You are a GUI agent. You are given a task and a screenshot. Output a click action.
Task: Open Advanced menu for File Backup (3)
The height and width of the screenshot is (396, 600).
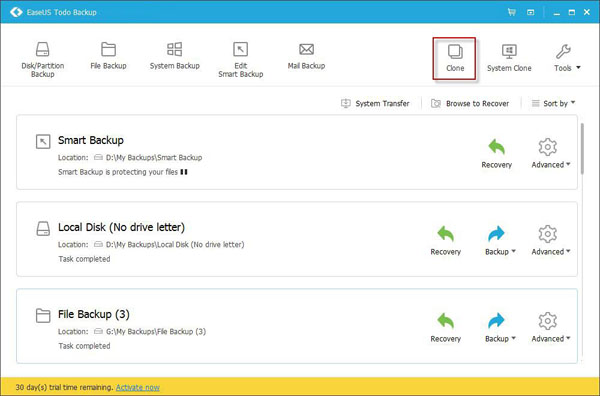coord(551,327)
